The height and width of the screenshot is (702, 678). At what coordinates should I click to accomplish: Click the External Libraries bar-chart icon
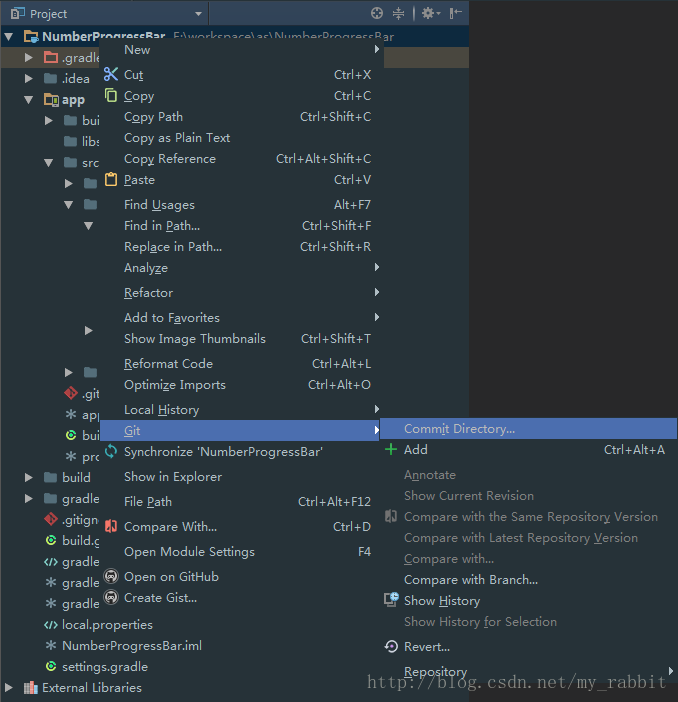click(30, 687)
